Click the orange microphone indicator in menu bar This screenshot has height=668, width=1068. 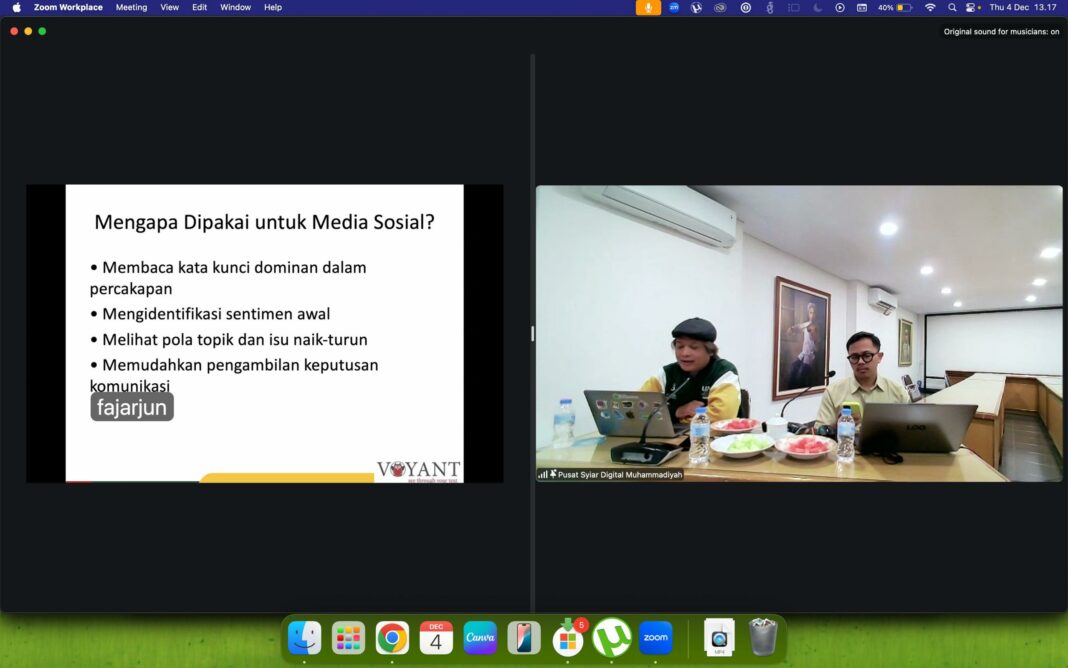[x=648, y=7]
